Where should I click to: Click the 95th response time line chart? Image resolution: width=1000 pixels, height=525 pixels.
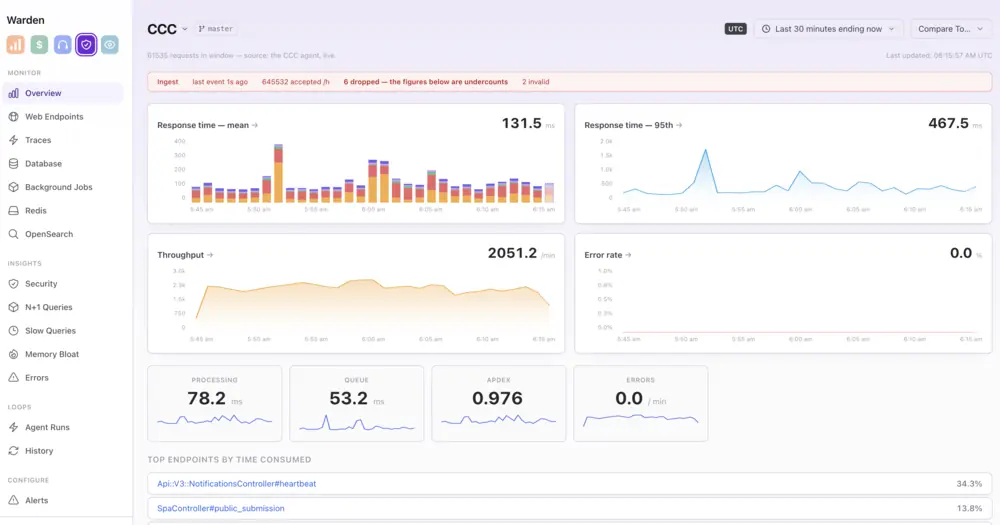click(x=800, y=172)
